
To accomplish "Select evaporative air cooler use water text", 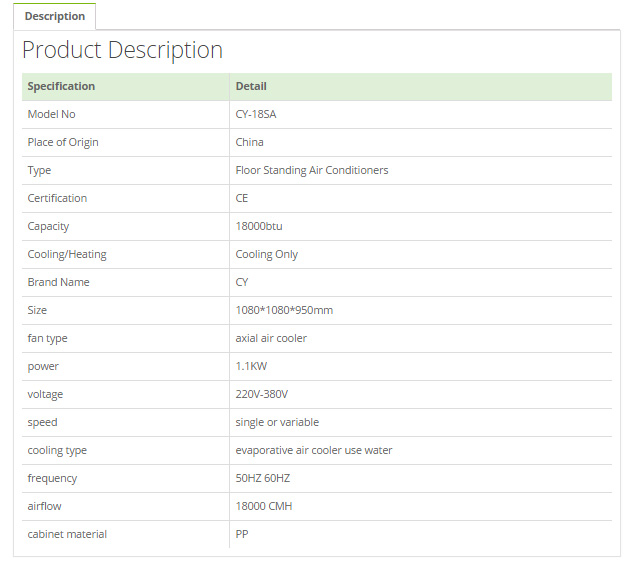I will click(314, 450).
